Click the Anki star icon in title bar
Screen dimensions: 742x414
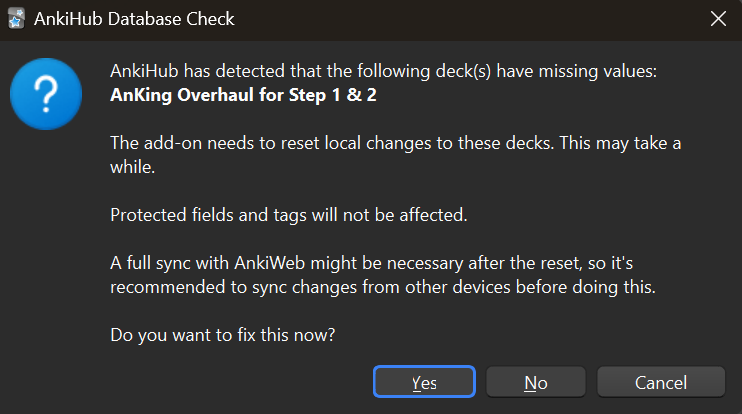tap(16, 19)
